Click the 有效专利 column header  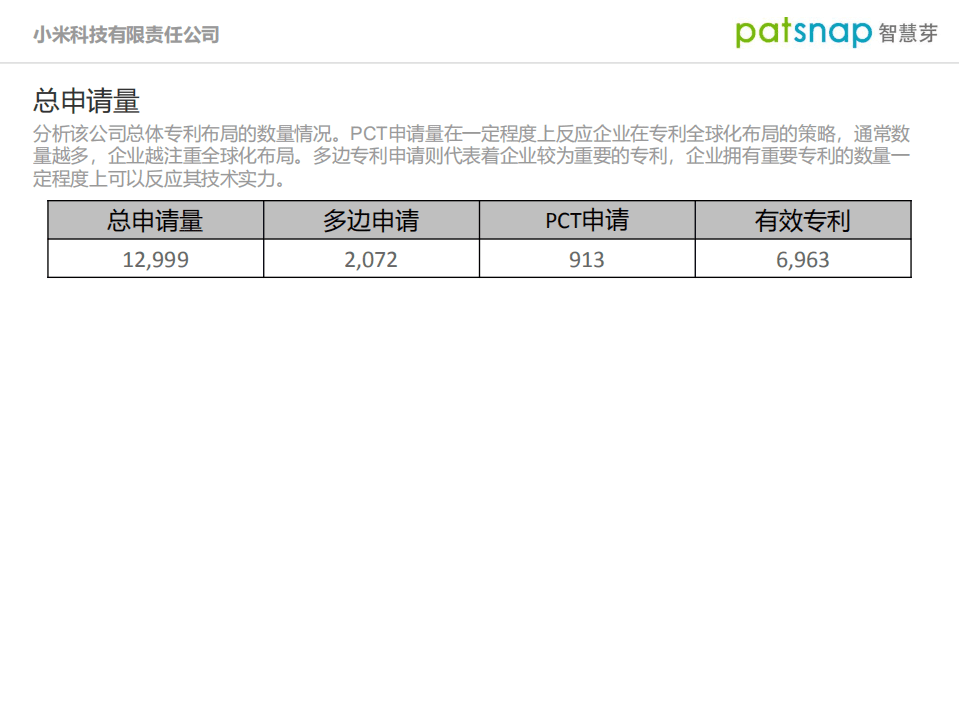click(x=802, y=220)
